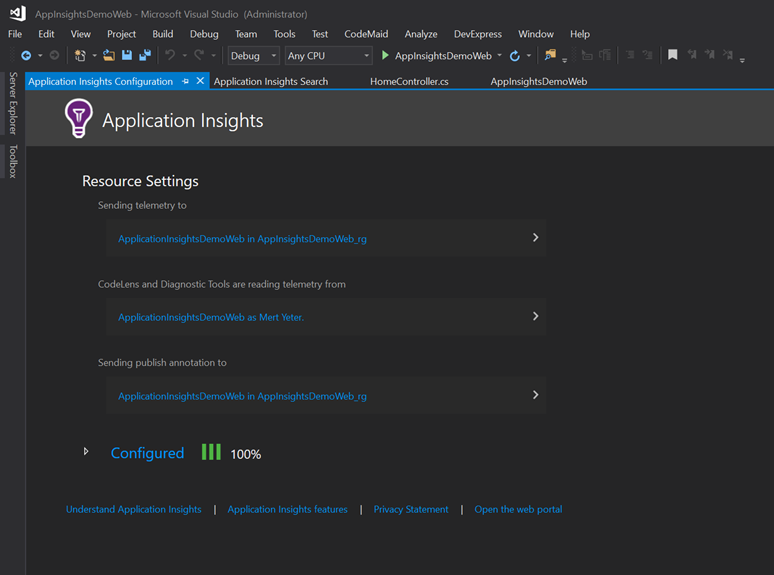Click ApplicationInsightsDemoWeb as Mert Yeter link
The height and width of the screenshot is (575, 774).
[211, 317]
